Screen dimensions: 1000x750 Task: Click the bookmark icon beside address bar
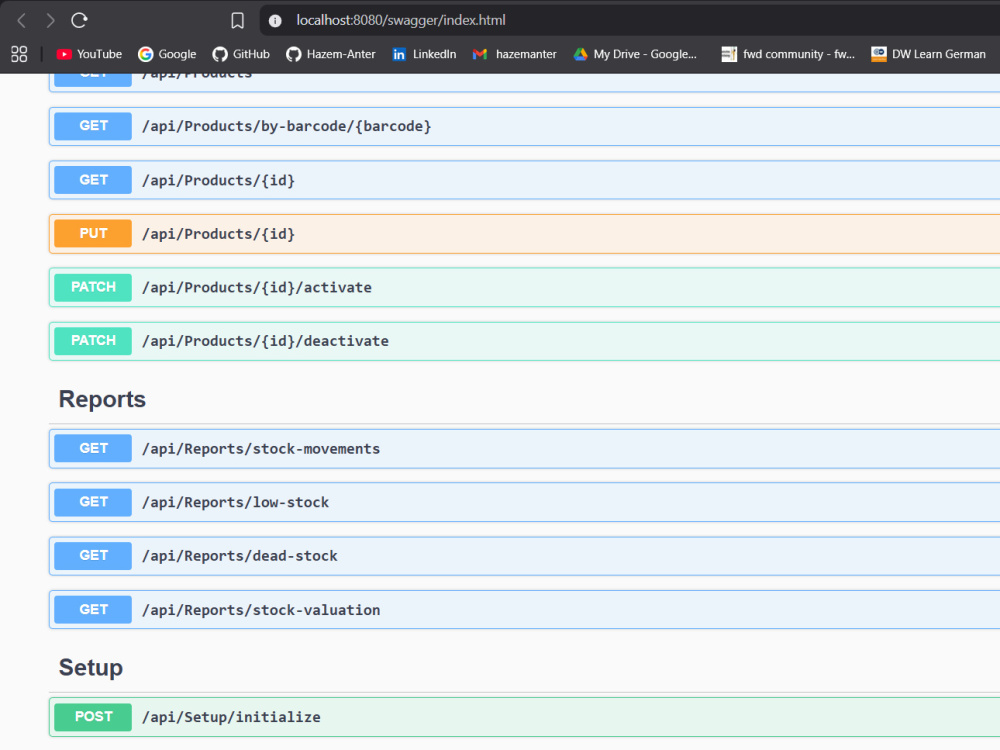[237, 20]
